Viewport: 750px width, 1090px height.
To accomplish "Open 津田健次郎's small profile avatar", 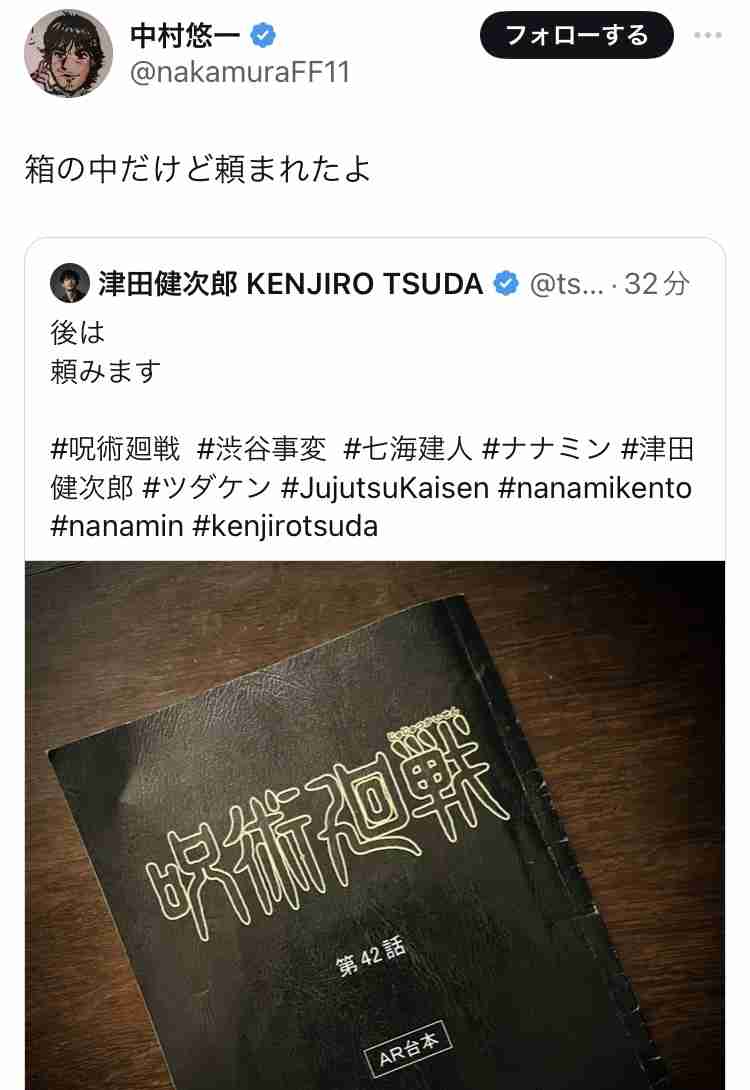I will pos(70,283).
